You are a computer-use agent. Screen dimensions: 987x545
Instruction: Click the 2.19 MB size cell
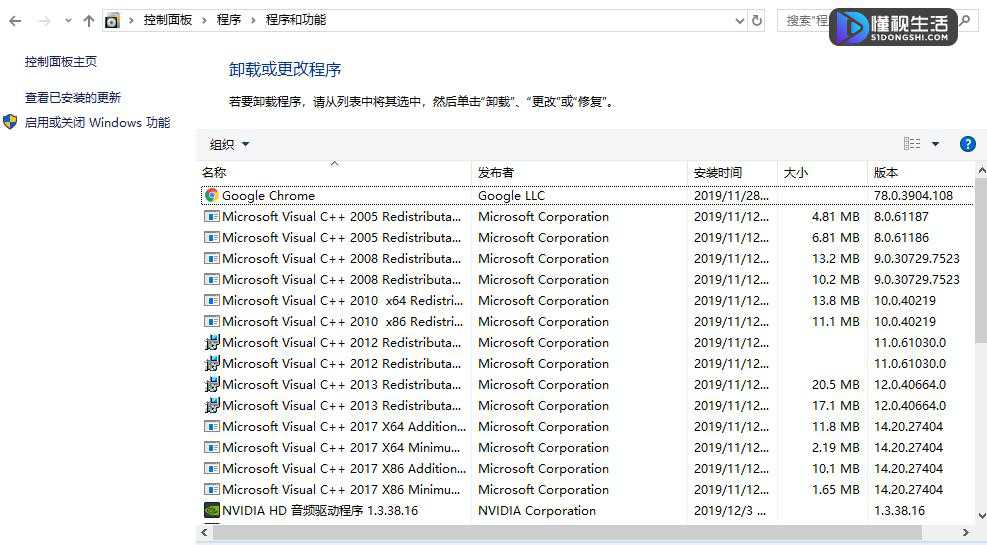(x=835, y=447)
